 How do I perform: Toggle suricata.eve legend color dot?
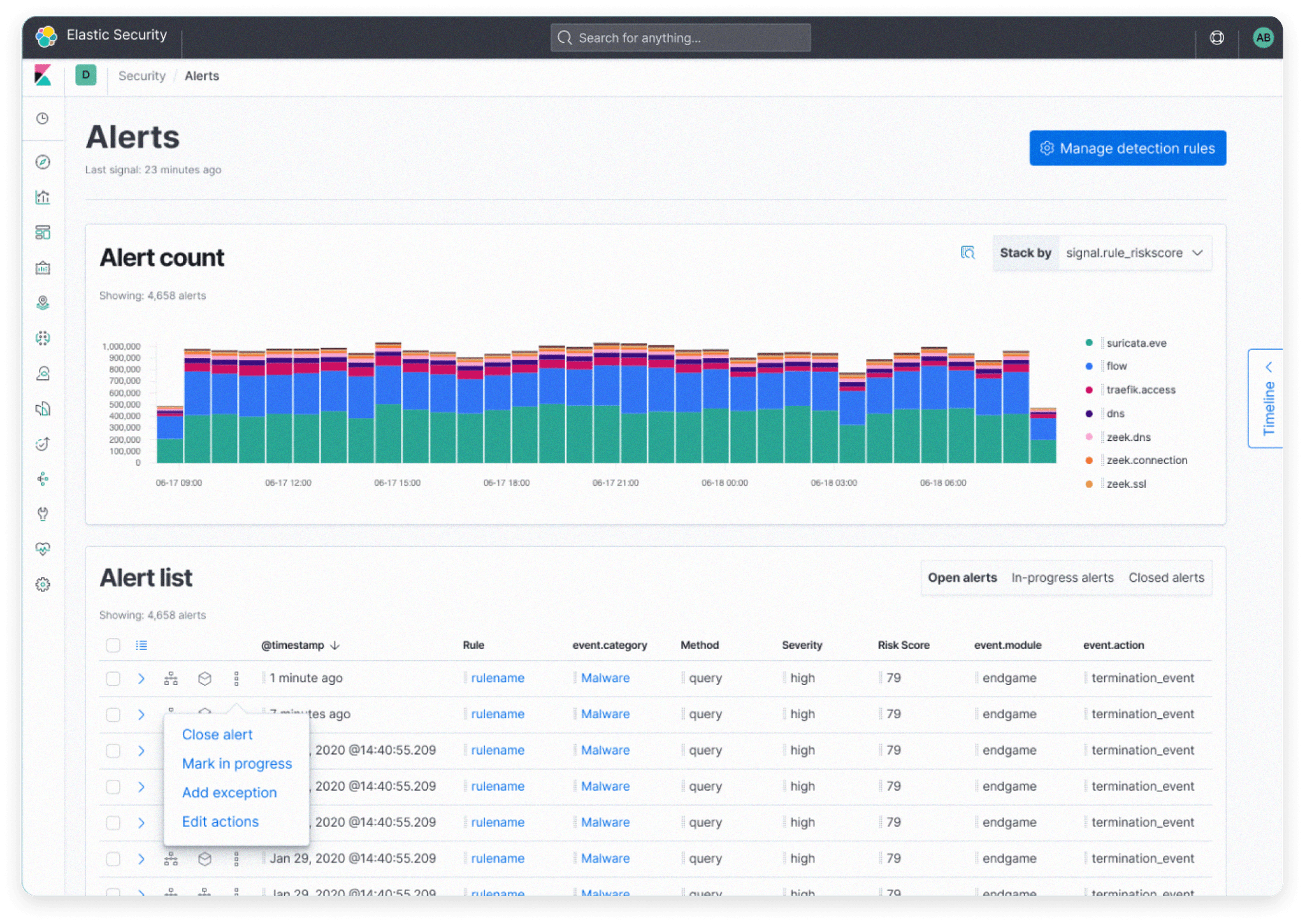pyautogui.click(x=1089, y=343)
